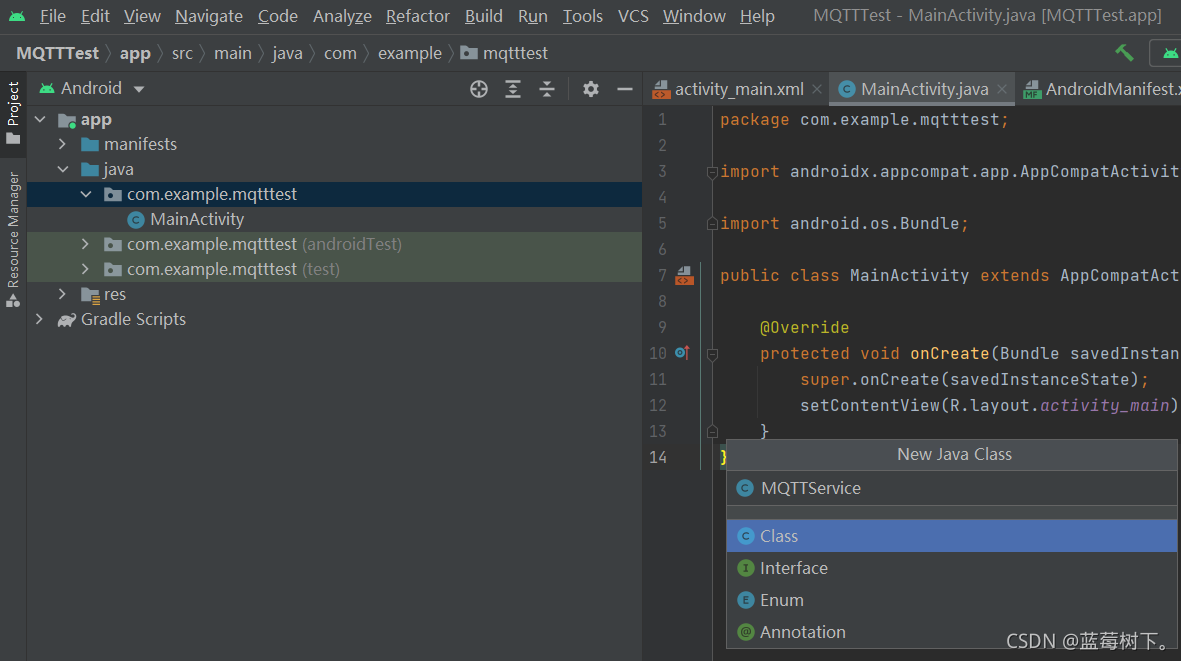This screenshot has height=661, width=1181.
Task: Expand the res folder
Action: click(63, 294)
